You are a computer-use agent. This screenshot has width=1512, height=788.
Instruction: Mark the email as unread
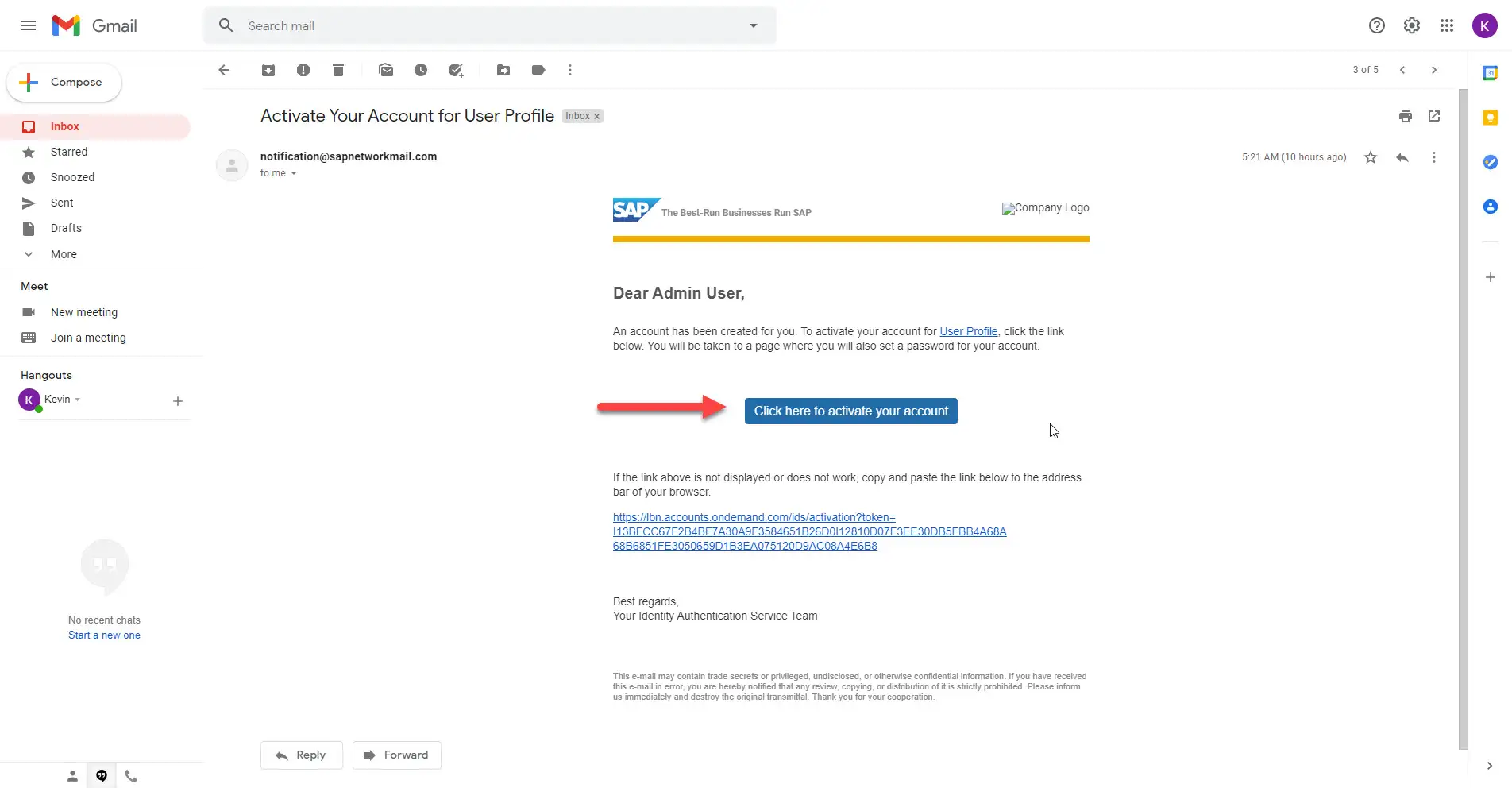(386, 70)
